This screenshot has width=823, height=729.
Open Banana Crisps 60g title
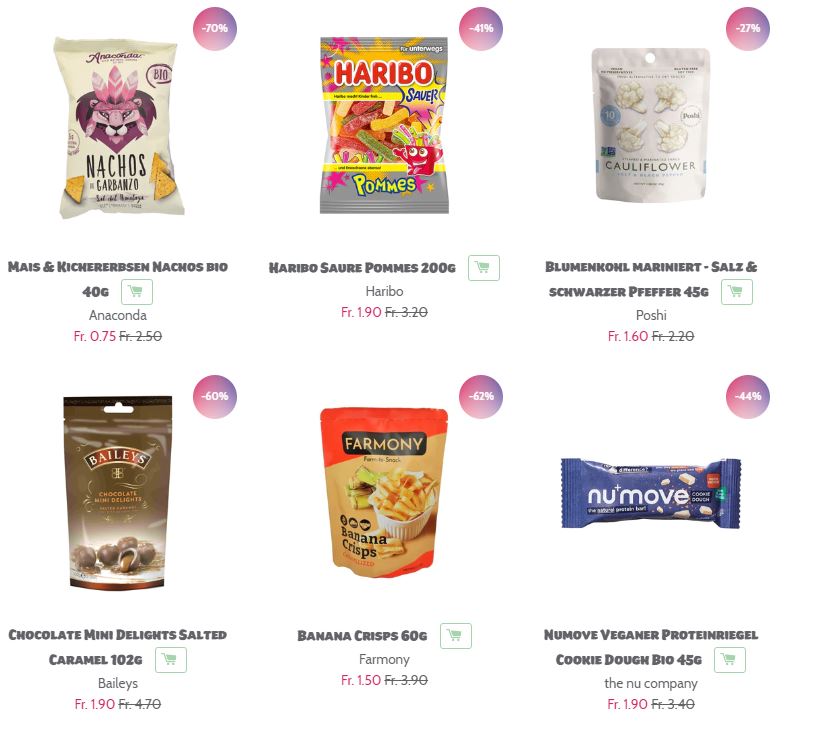(362, 636)
